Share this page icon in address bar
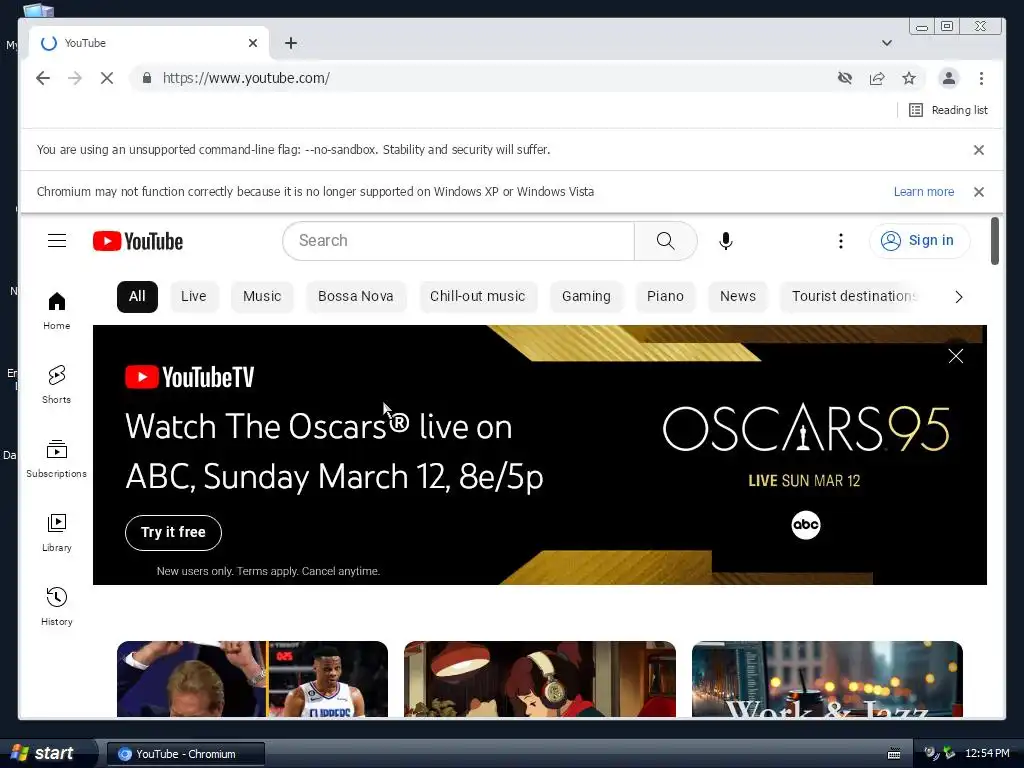 pyautogui.click(x=877, y=78)
